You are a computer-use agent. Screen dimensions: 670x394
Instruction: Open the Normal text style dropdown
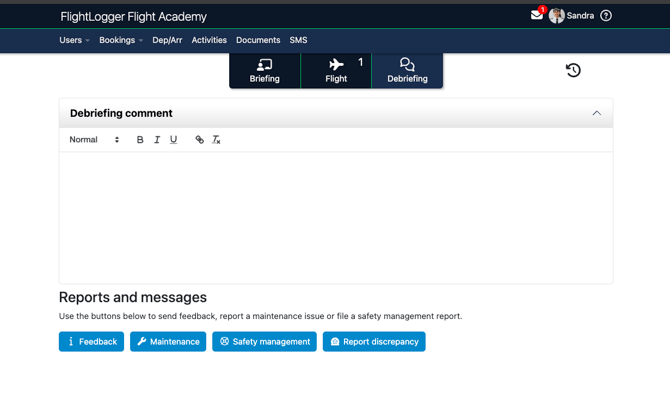(94, 140)
